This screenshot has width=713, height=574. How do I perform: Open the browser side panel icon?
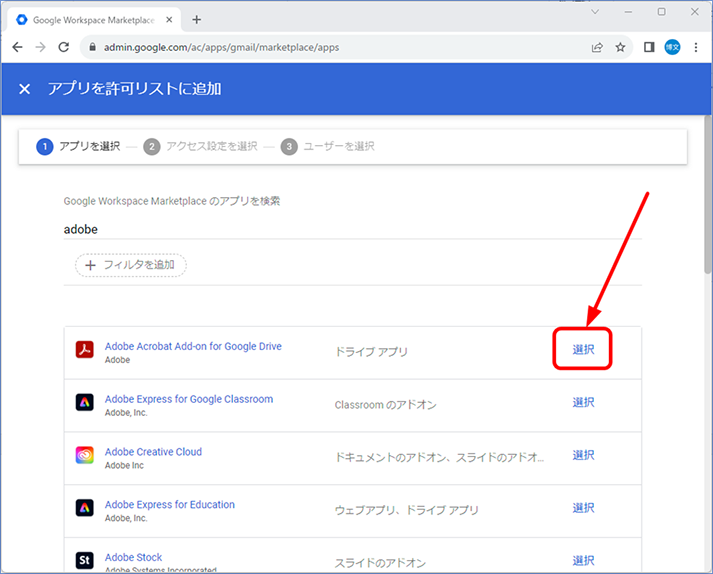[649, 47]
